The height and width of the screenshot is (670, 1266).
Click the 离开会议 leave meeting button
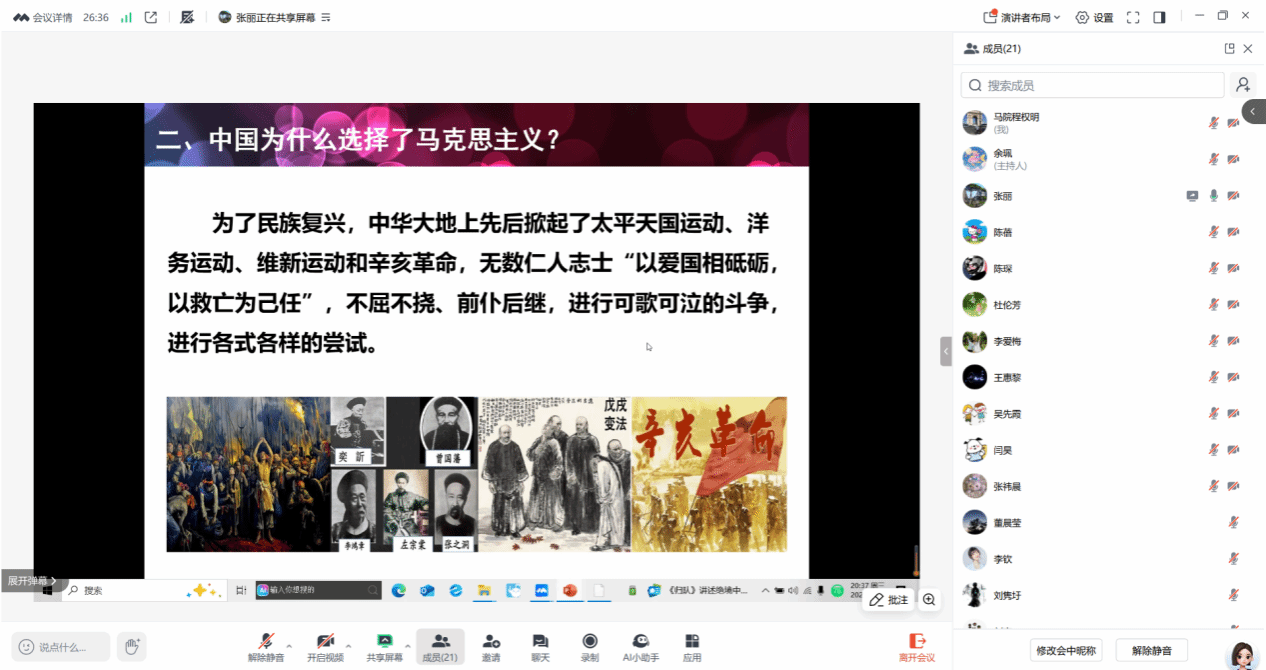point(916,647)
